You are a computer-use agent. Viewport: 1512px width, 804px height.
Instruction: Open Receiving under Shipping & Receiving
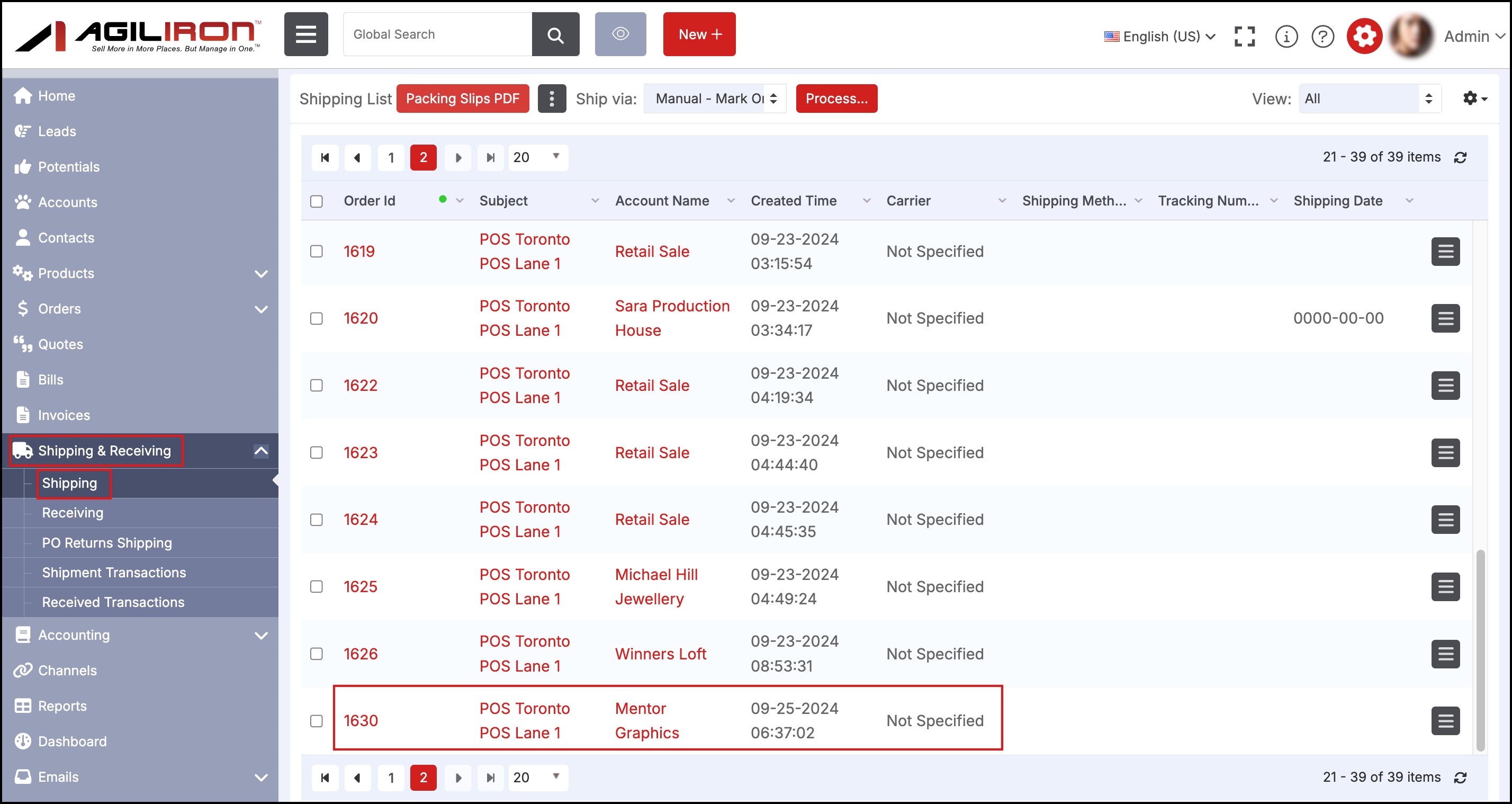click(x=72, y=513)
